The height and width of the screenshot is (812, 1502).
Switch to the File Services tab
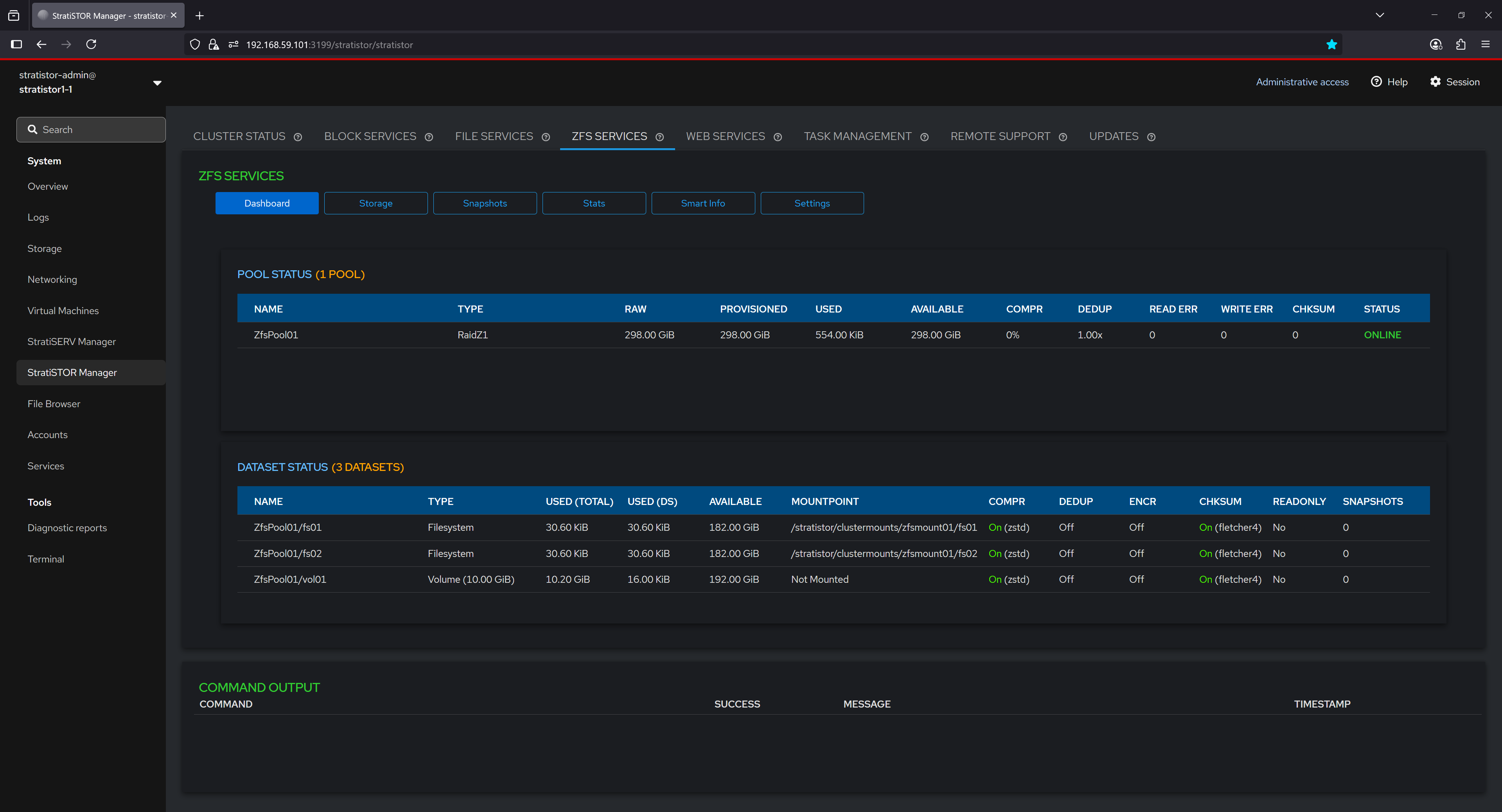coord(493,136)
